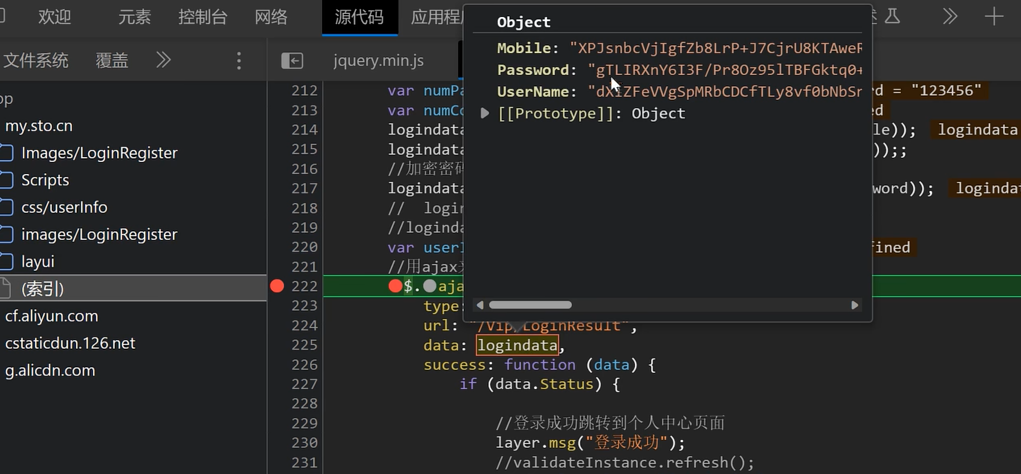The image size is (1021, 474).
Task: Open the sources panel three-dot menu
Action: point(239,61)
